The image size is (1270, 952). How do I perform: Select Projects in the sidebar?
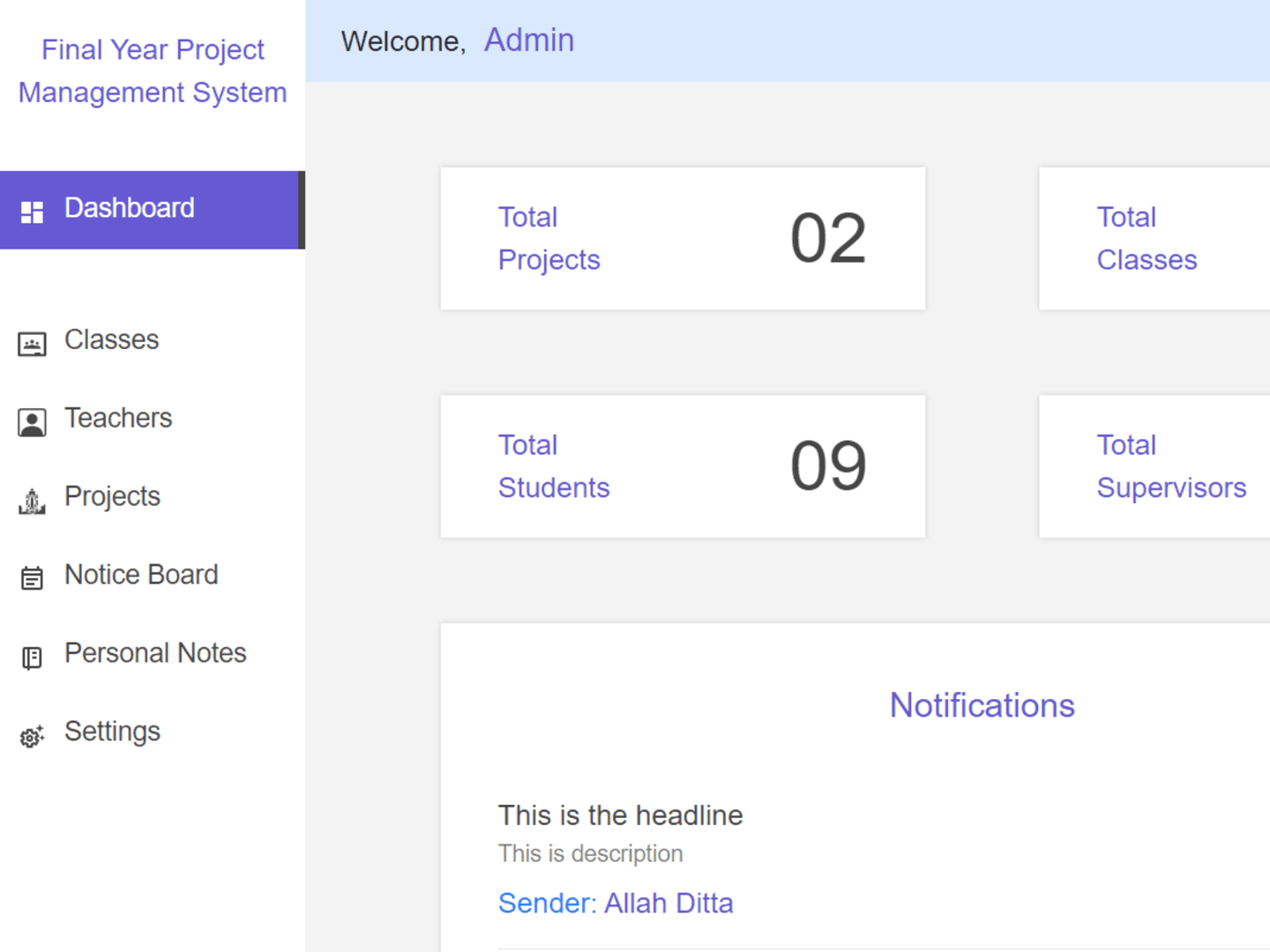click(153, 497)
